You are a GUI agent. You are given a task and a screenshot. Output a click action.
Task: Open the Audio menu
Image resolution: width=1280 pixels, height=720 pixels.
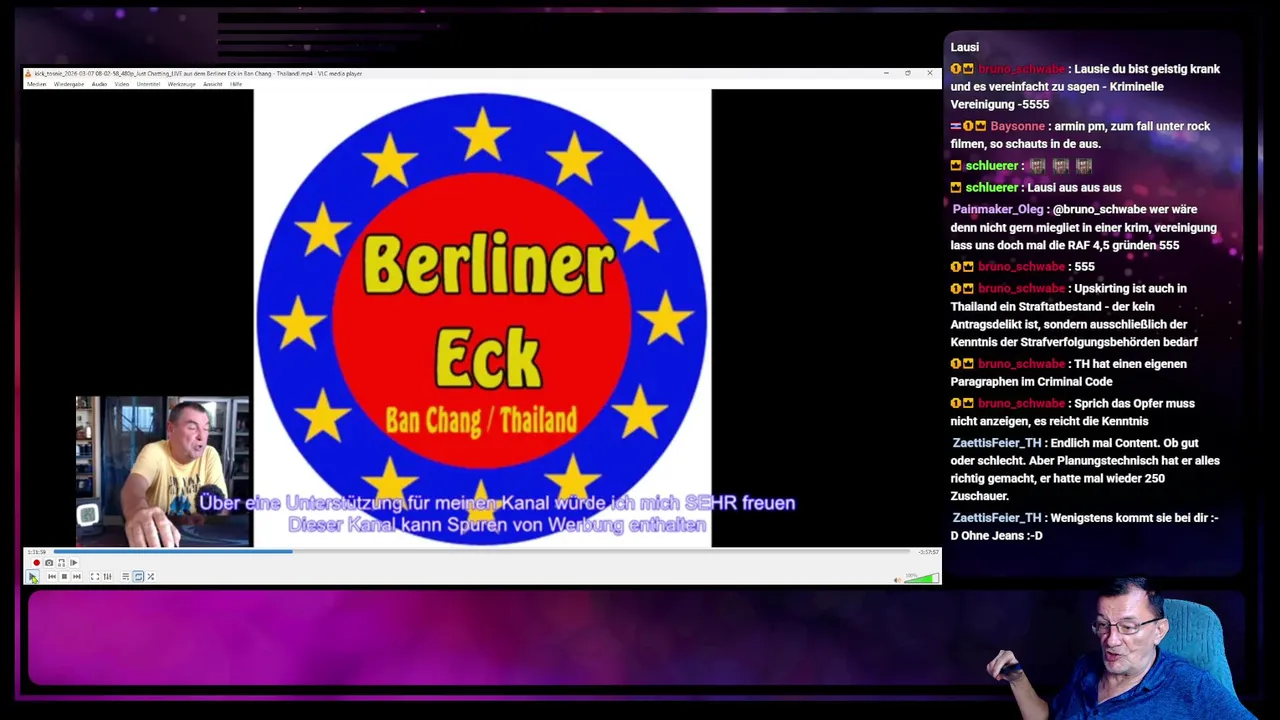coord(99,84)
